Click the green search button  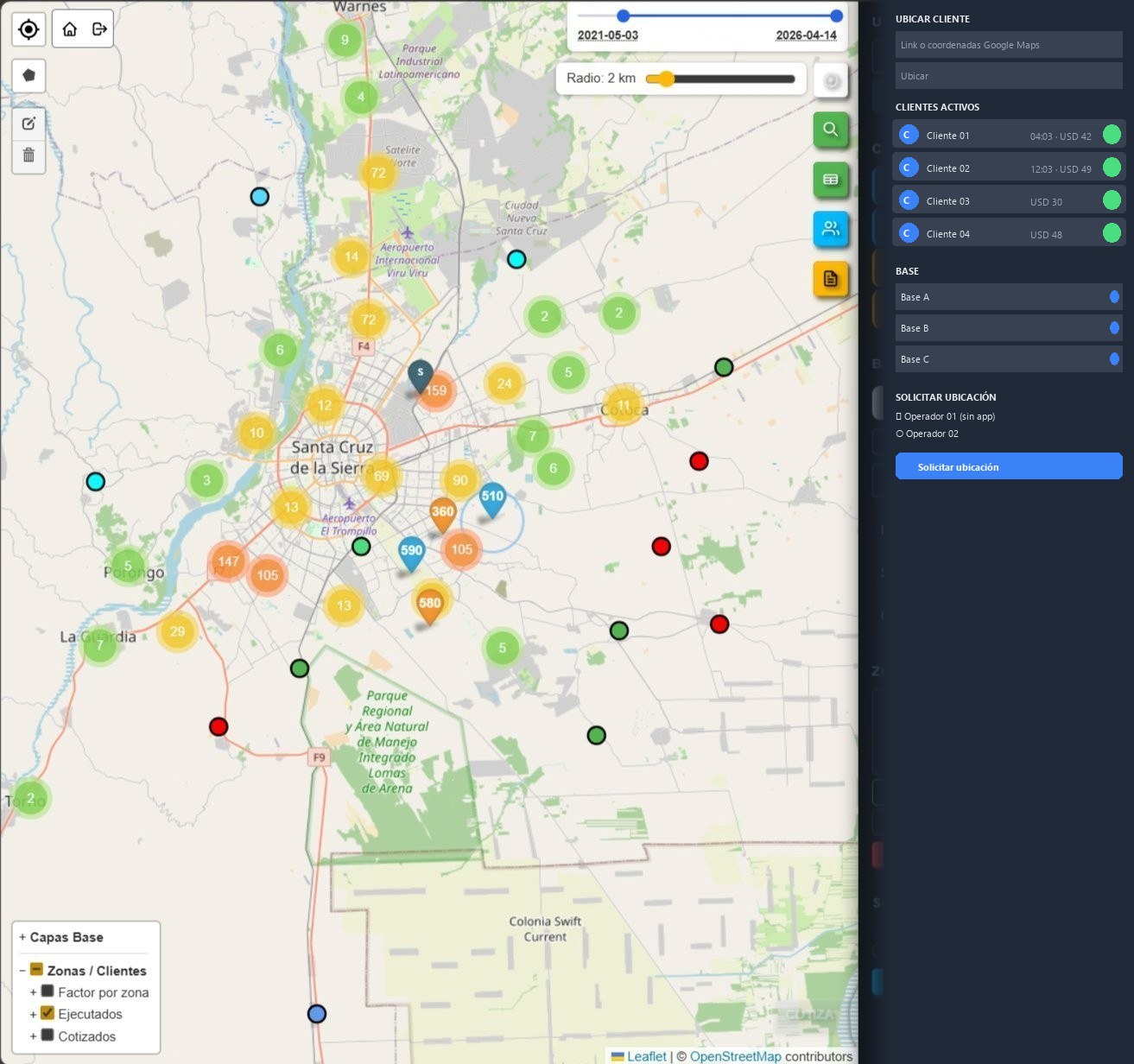click(830, 130)
